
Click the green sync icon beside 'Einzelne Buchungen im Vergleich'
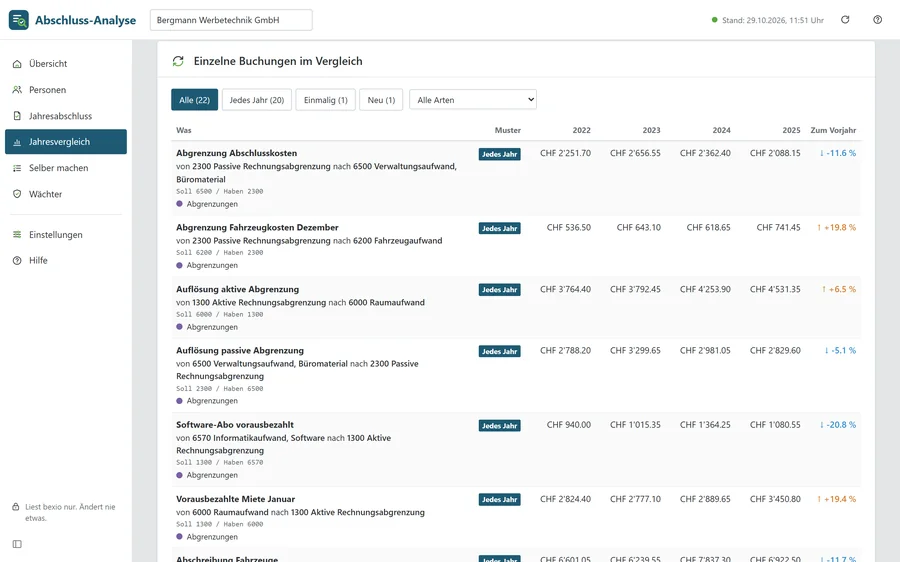click(178, 61)
